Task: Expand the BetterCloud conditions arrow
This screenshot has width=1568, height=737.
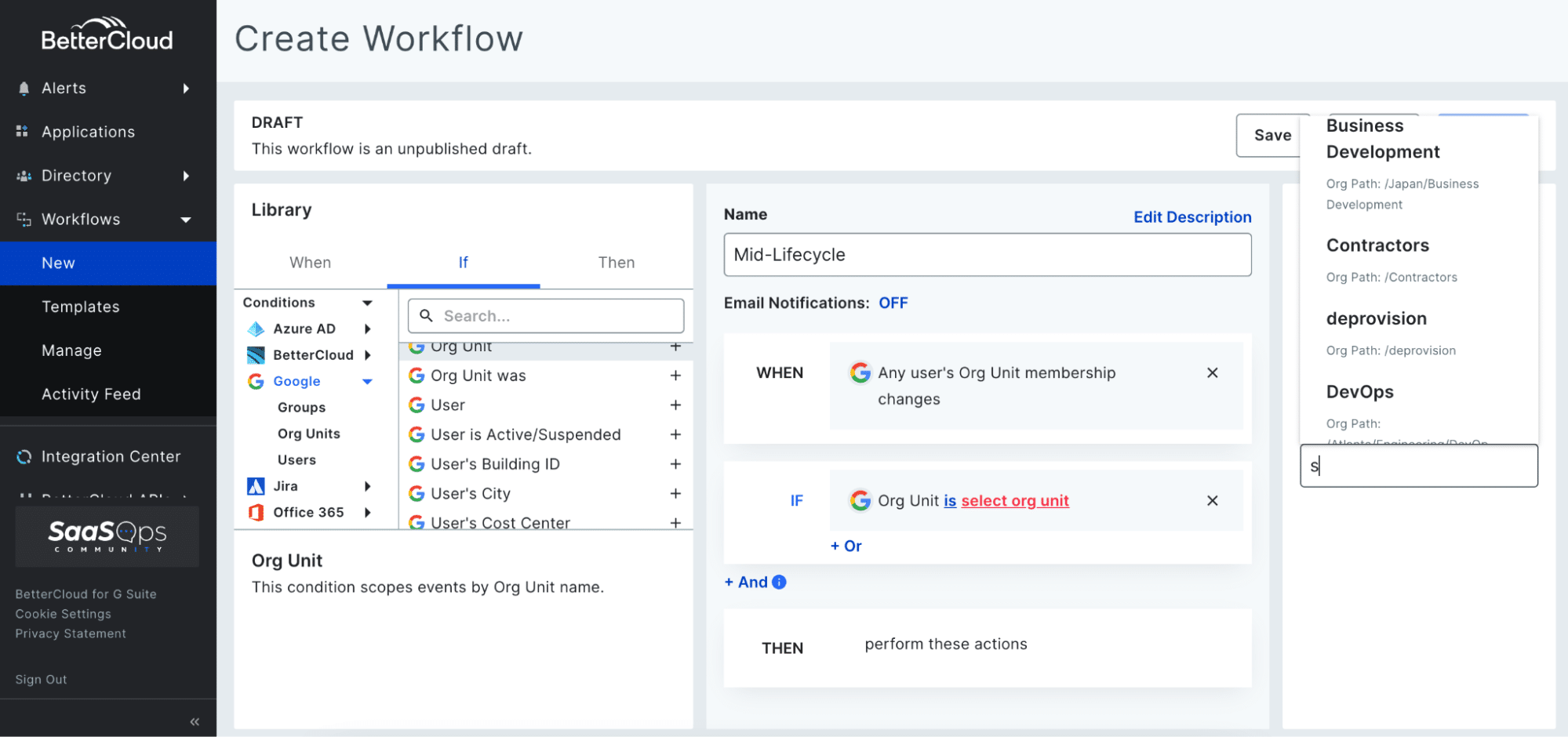Action: coord(367,355)
